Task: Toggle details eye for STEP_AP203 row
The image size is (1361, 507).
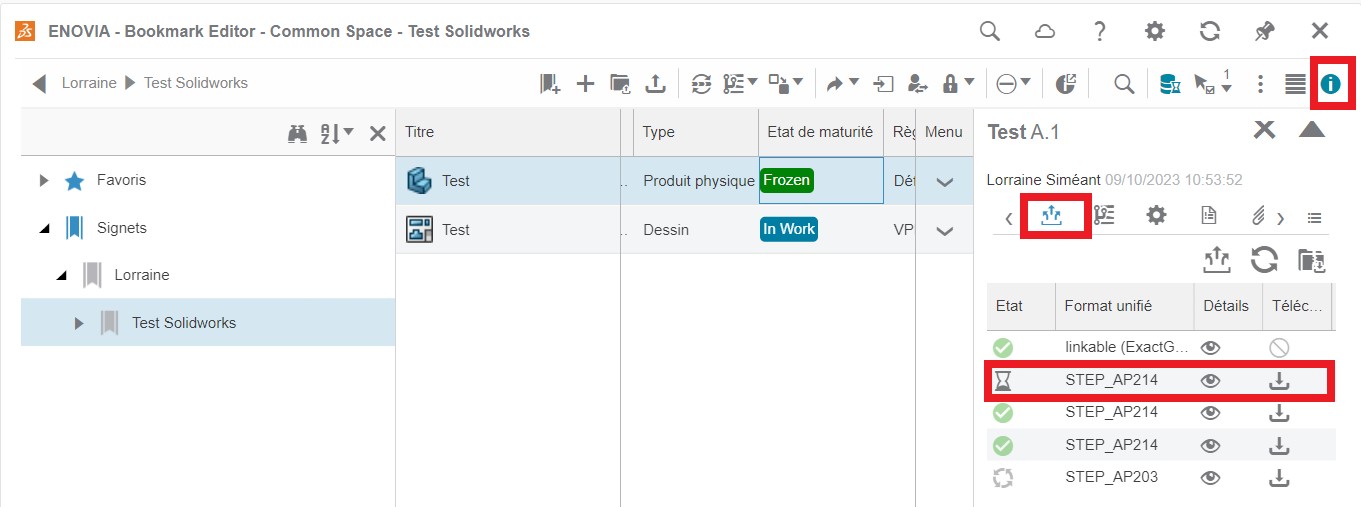Action: [x=1211, y=477]
